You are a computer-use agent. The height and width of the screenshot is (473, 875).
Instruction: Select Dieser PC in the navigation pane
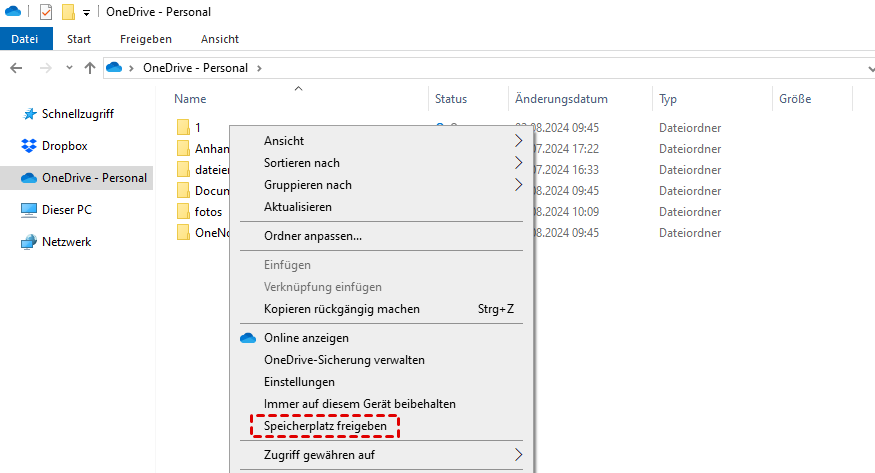66,210
